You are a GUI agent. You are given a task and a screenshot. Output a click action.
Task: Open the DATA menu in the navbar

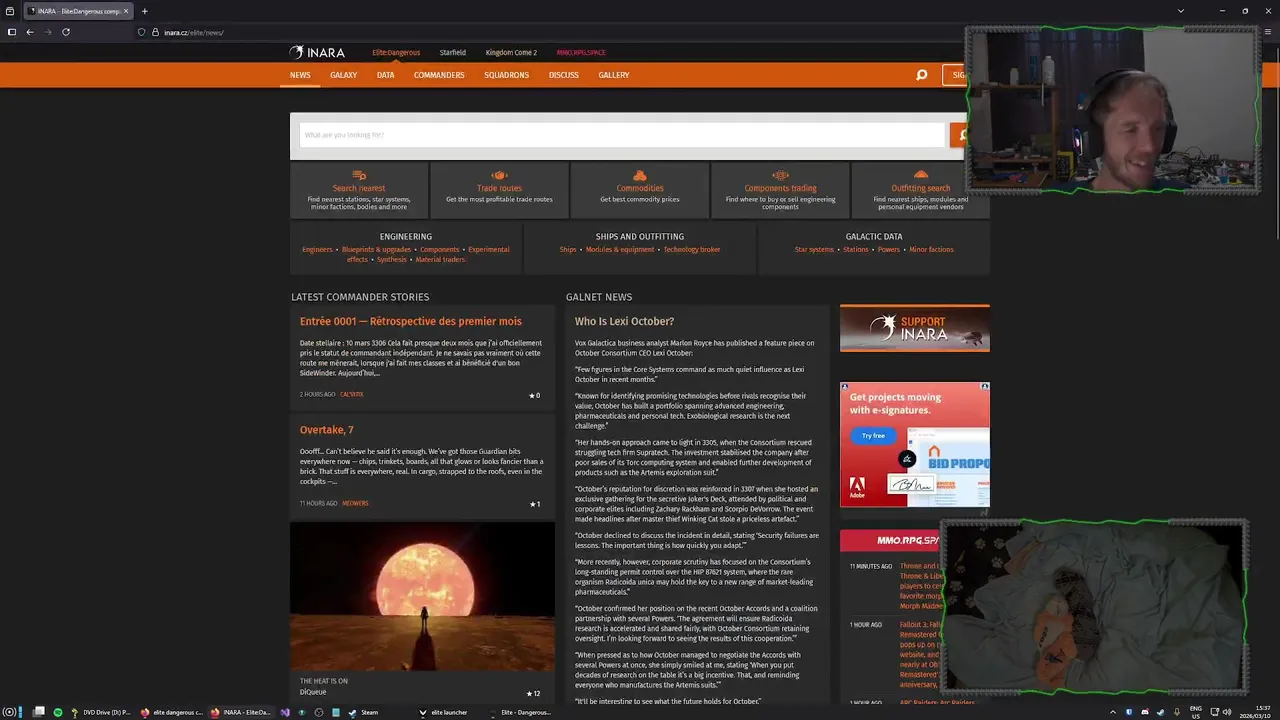coord(385,75)
